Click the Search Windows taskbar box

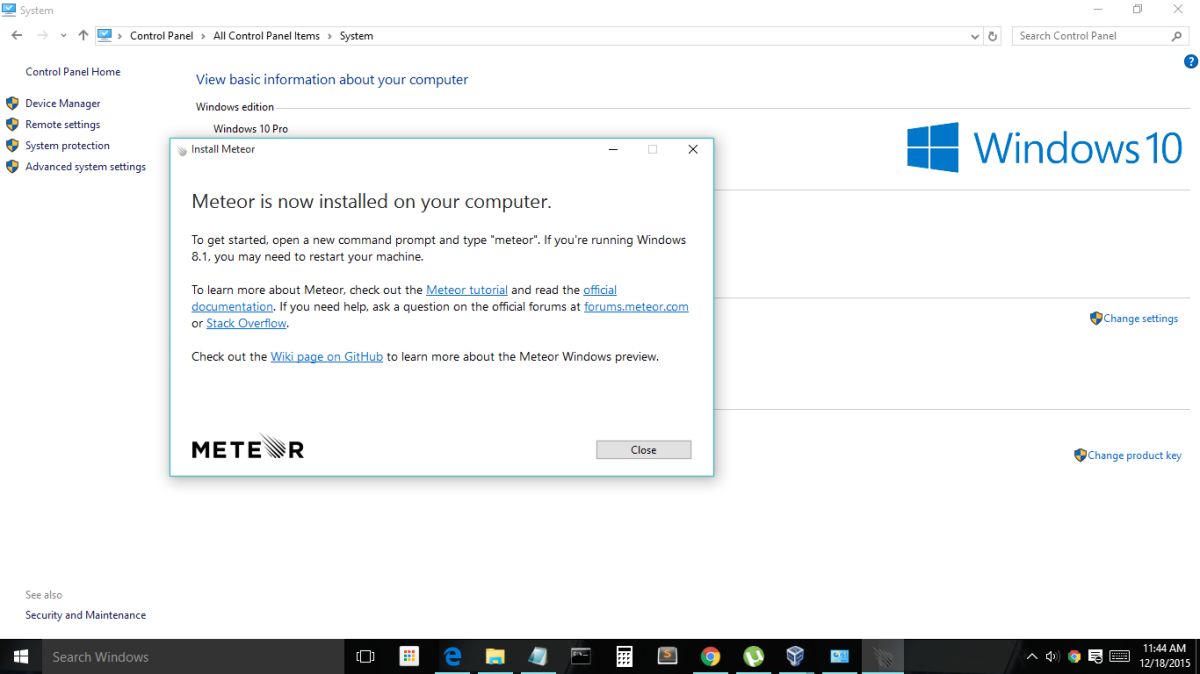(193, 656)
